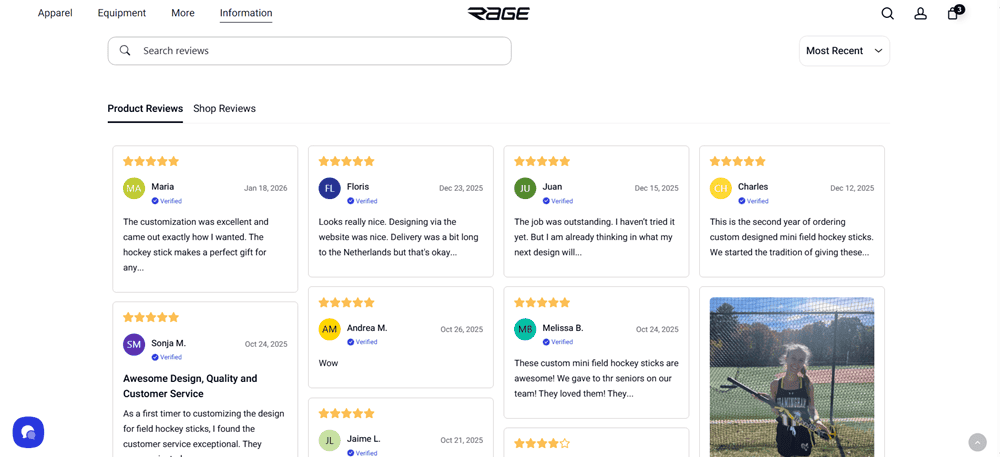
Task: Click magnifier icon inside reviews search box
Action: point(125,50)
